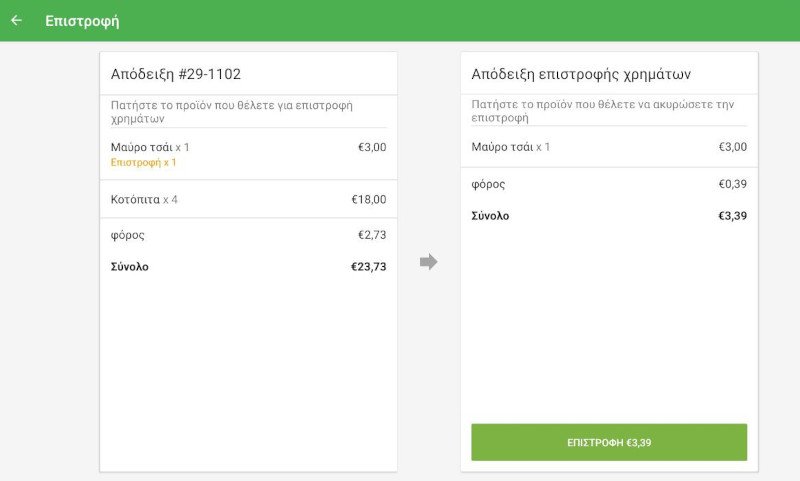The width and height of the screenshot is (800, 481).
Task: Click the orange 'Επιστροφή x 1' label
Action: coord(143,162)
